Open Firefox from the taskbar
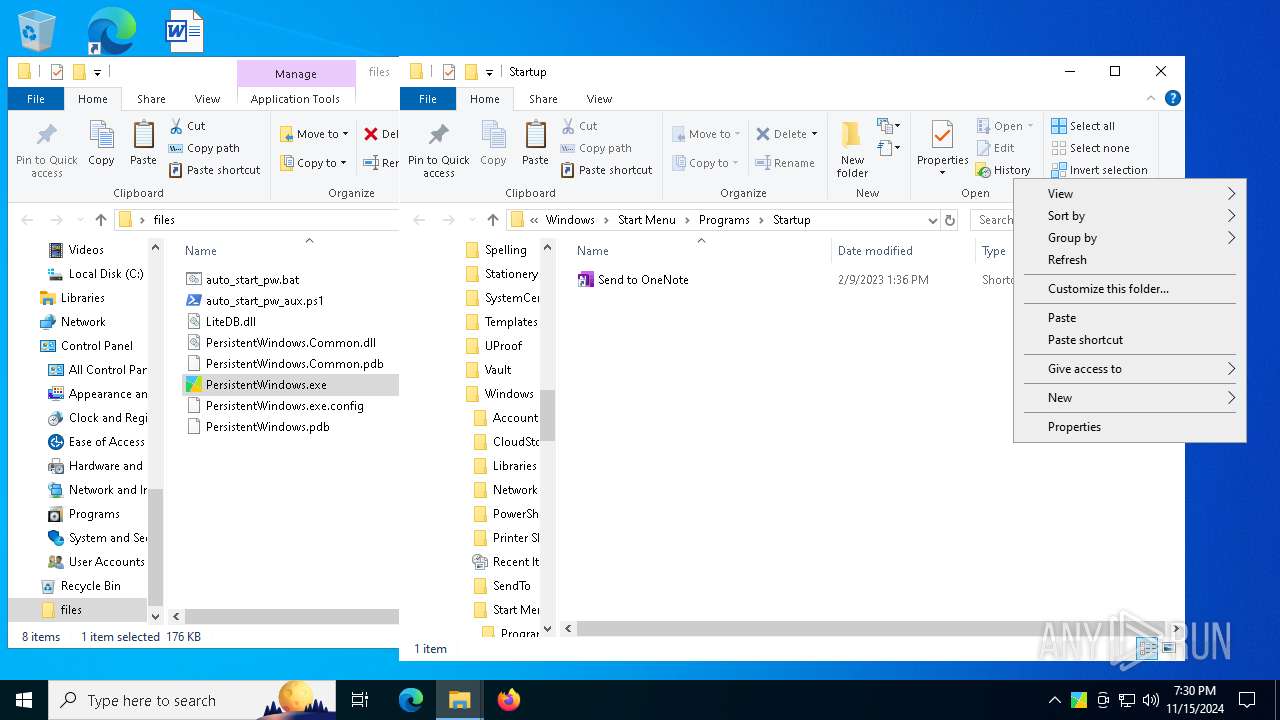This screenshot has width=1280, height=720. point(509,700)
